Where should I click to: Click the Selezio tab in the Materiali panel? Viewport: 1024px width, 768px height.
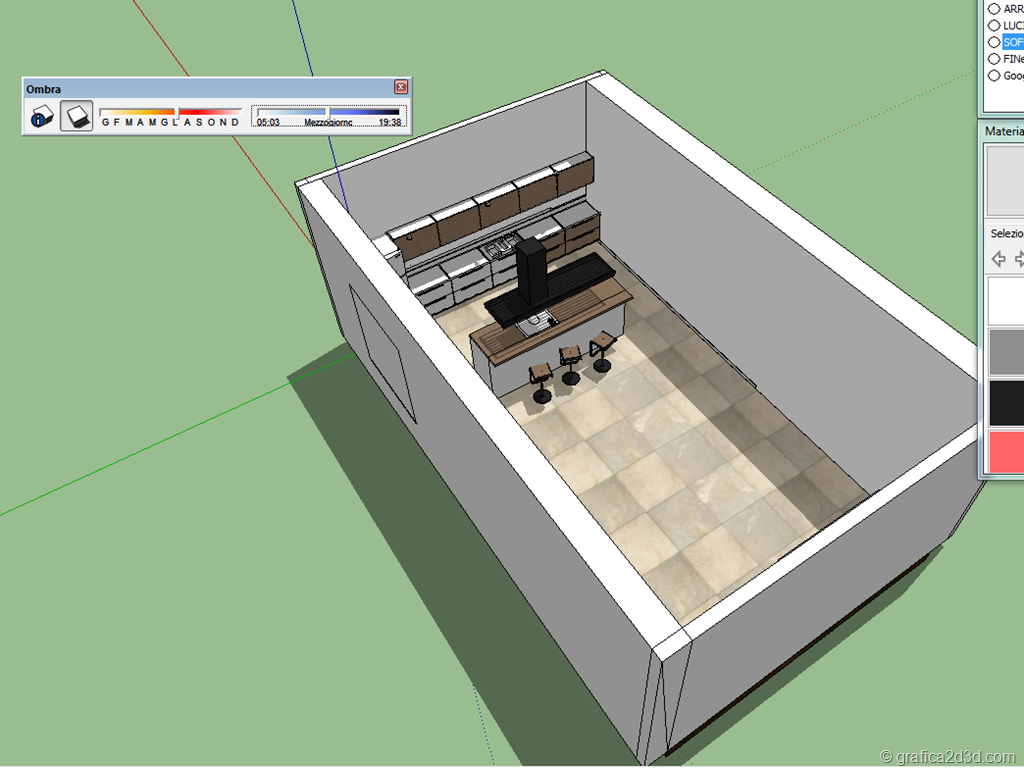1006,233
